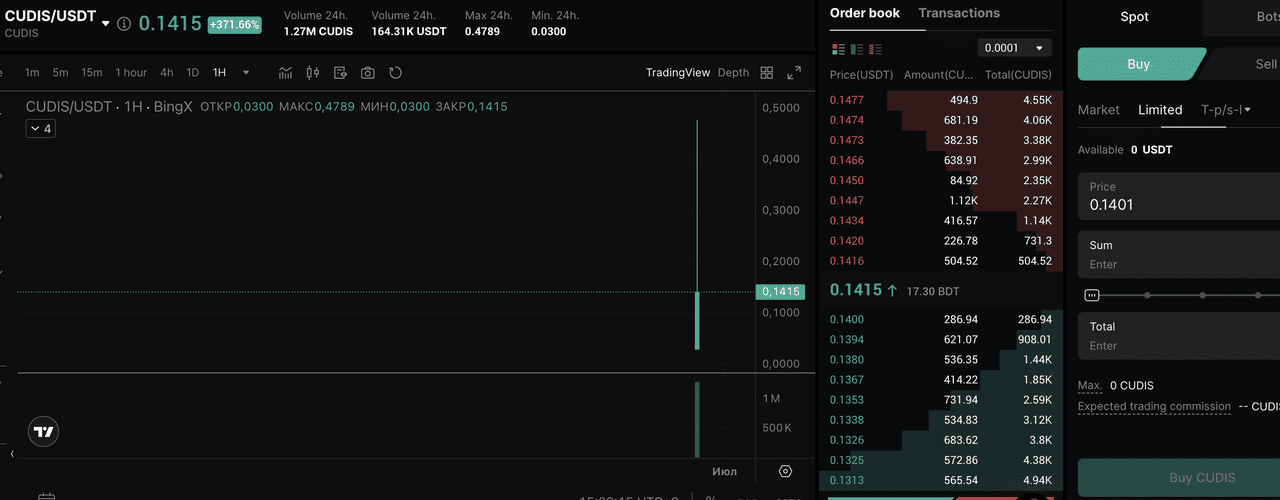Focus the Total input field
Image resolution: width=1280 pixels, height=500 pixels.
(1179, 336)
